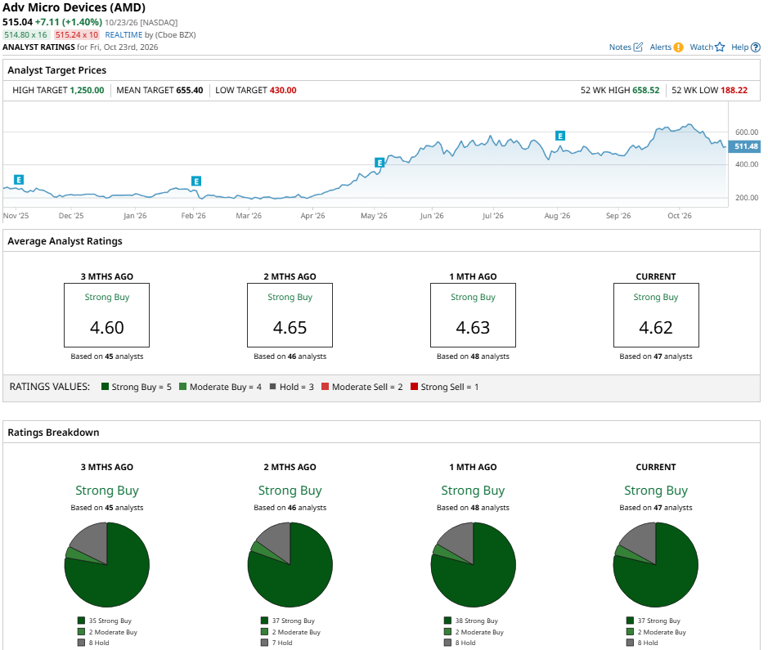Click the CURRENT 4.62 rating box
This screenshot has width=768, height=650.
coord(656,315)
